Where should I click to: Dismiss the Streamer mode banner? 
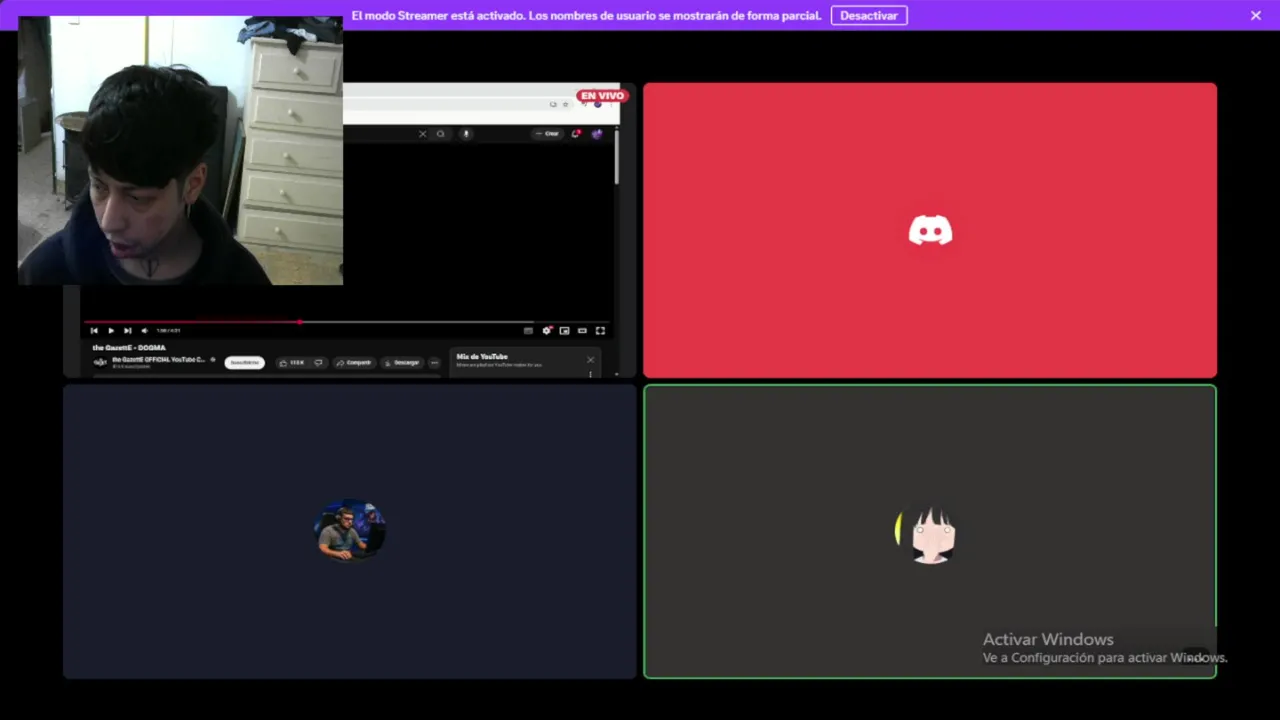[x=1256, y=15]
